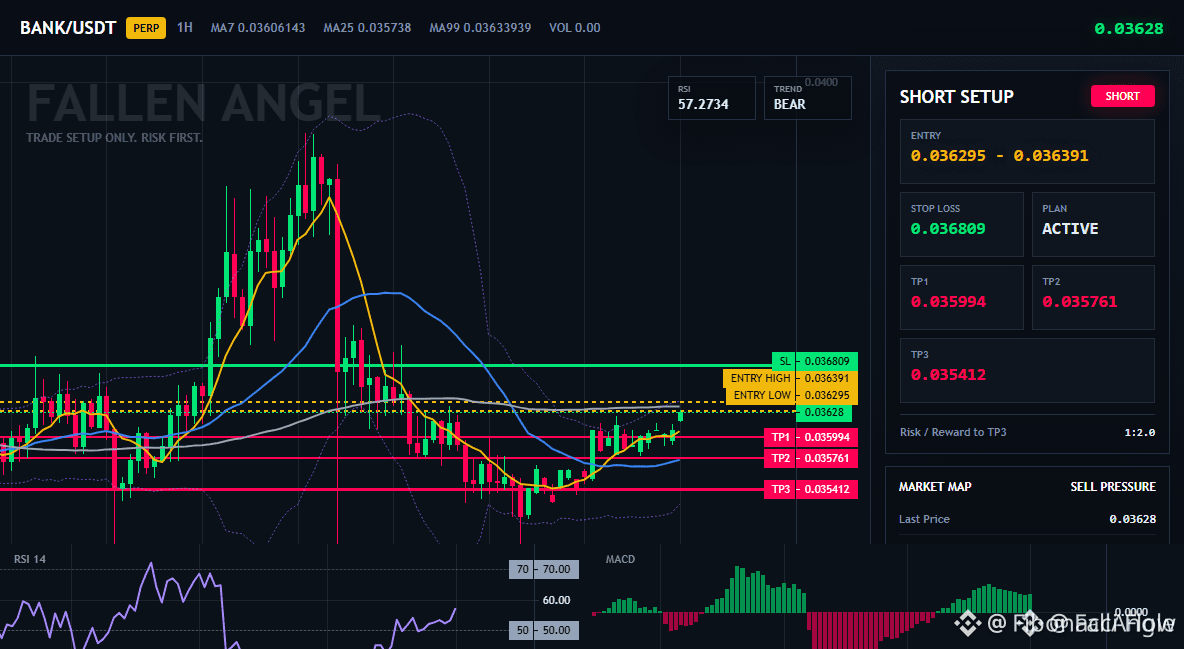Click the ENTRY LOW 0.036295 chart tag
Image resolution: width=1184 pixels, height=649 pixels.
point(791,395)
